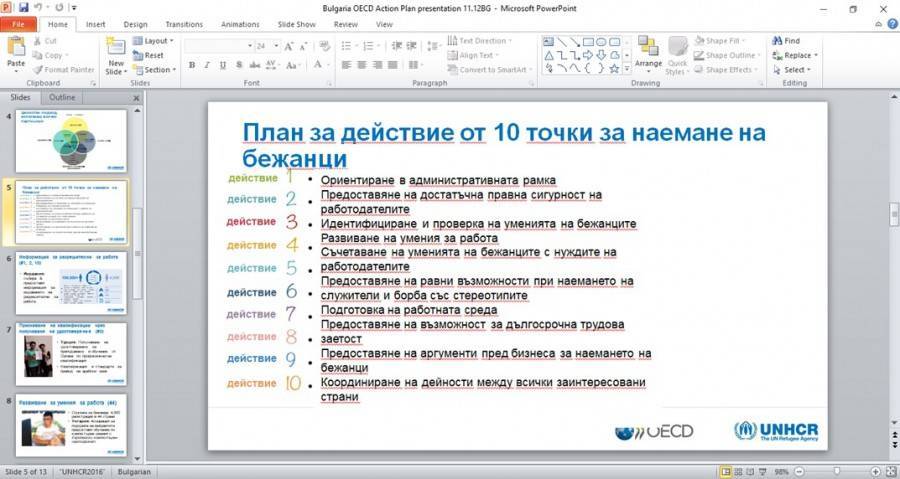Click the zoom slider in status bar
Image resolution: width=900 pixels, height=479 pixels.
836,471
